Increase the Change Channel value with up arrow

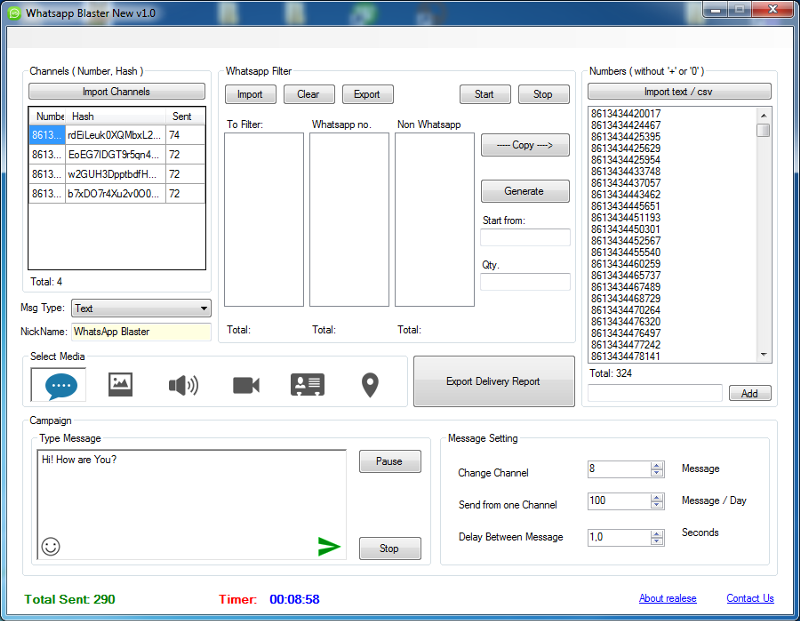pyautogui.click(x=657, y=465)
